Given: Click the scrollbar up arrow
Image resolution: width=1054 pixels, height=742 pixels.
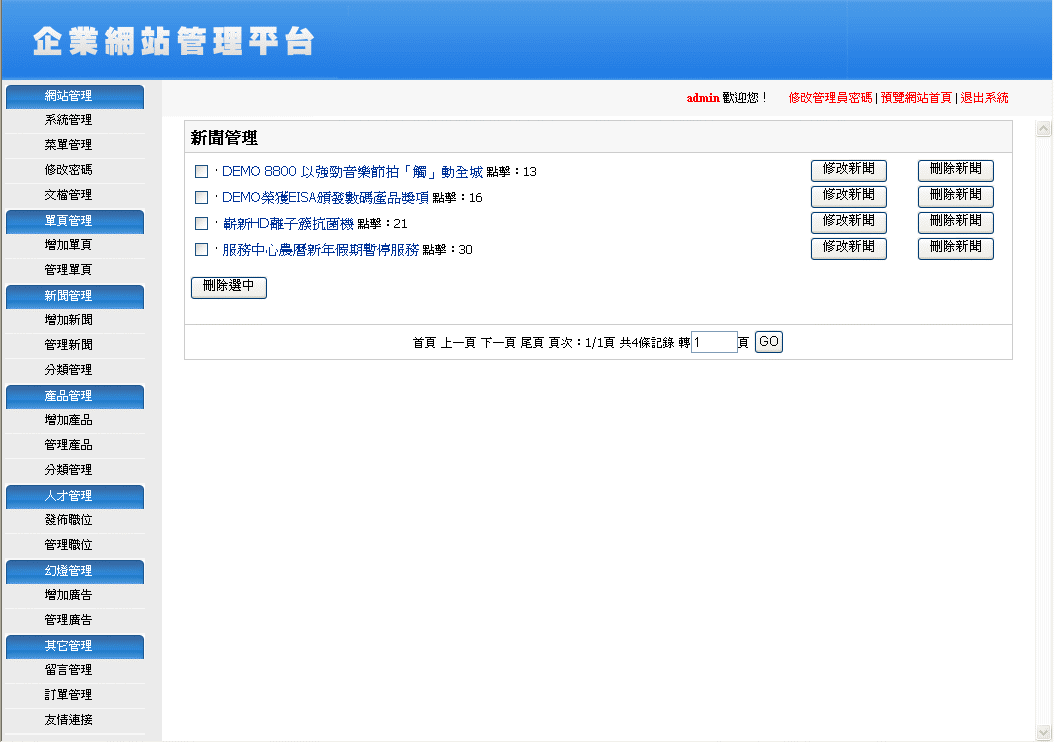Looking at the screenshot, I should coord(1043,128).
